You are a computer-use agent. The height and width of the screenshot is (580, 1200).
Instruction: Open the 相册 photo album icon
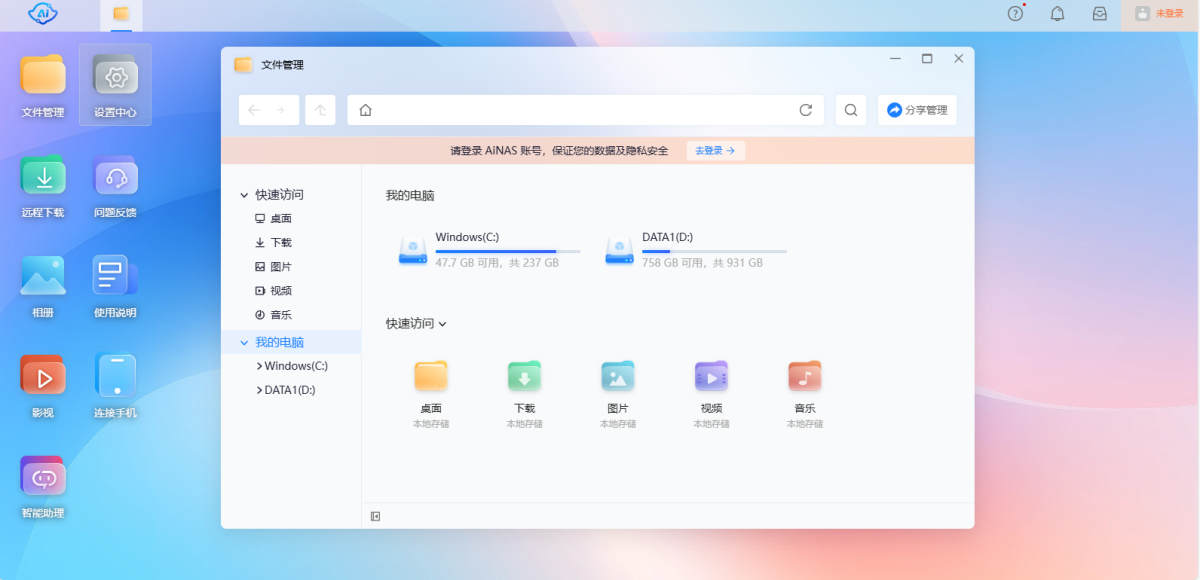(x=43, y=278)
